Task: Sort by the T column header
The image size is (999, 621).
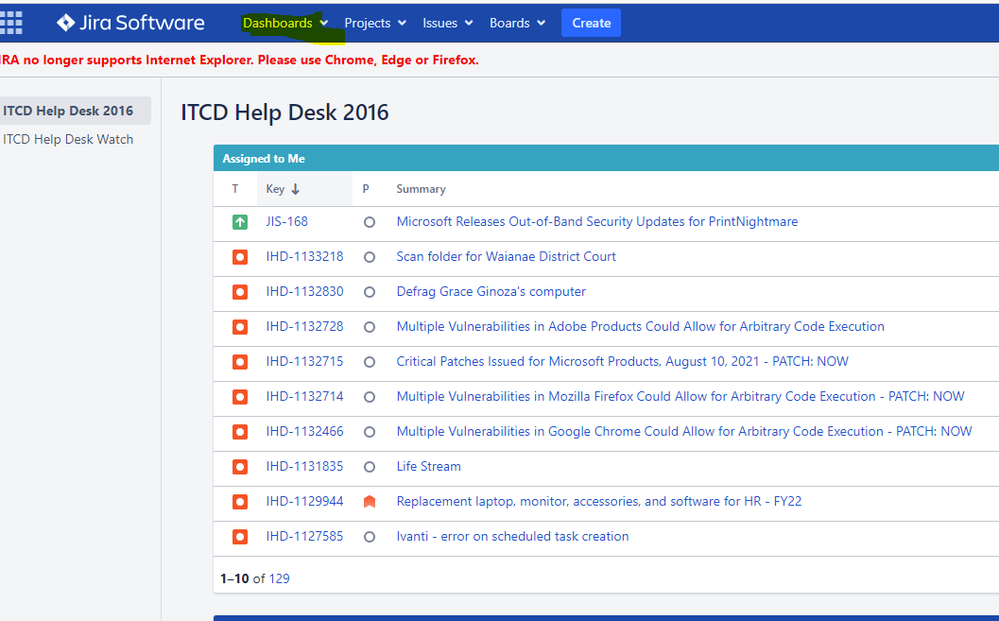Action: pyautogui.click(x=235, y=189)
